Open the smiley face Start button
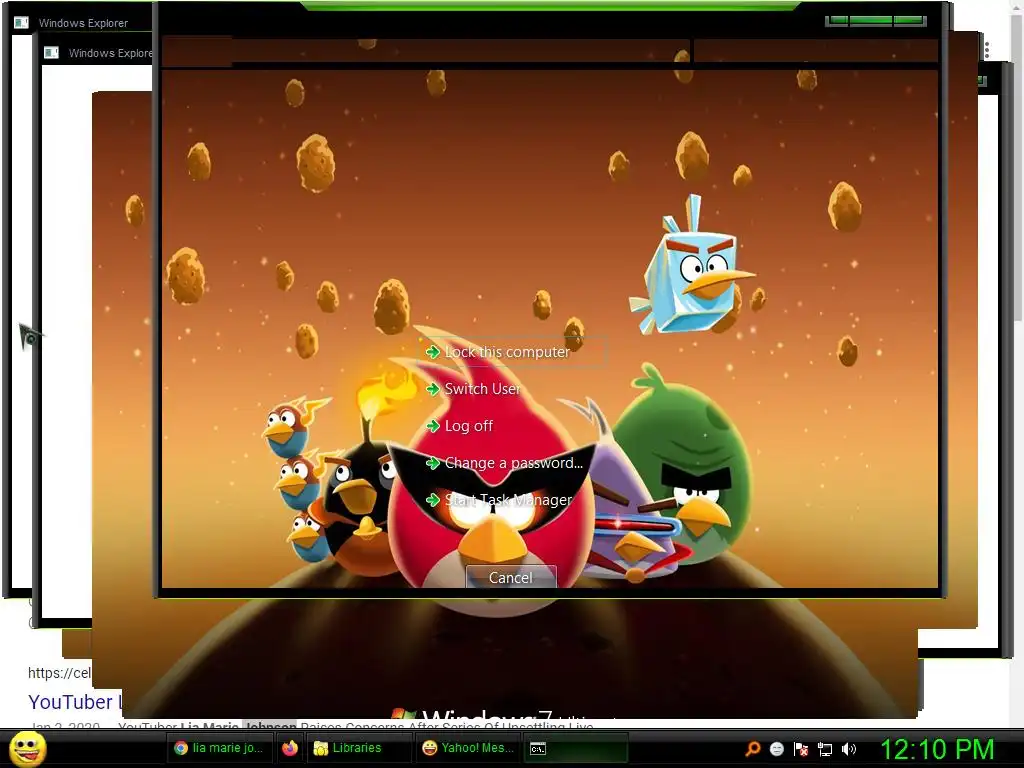Screen dimensions: 1024x768 28,749
